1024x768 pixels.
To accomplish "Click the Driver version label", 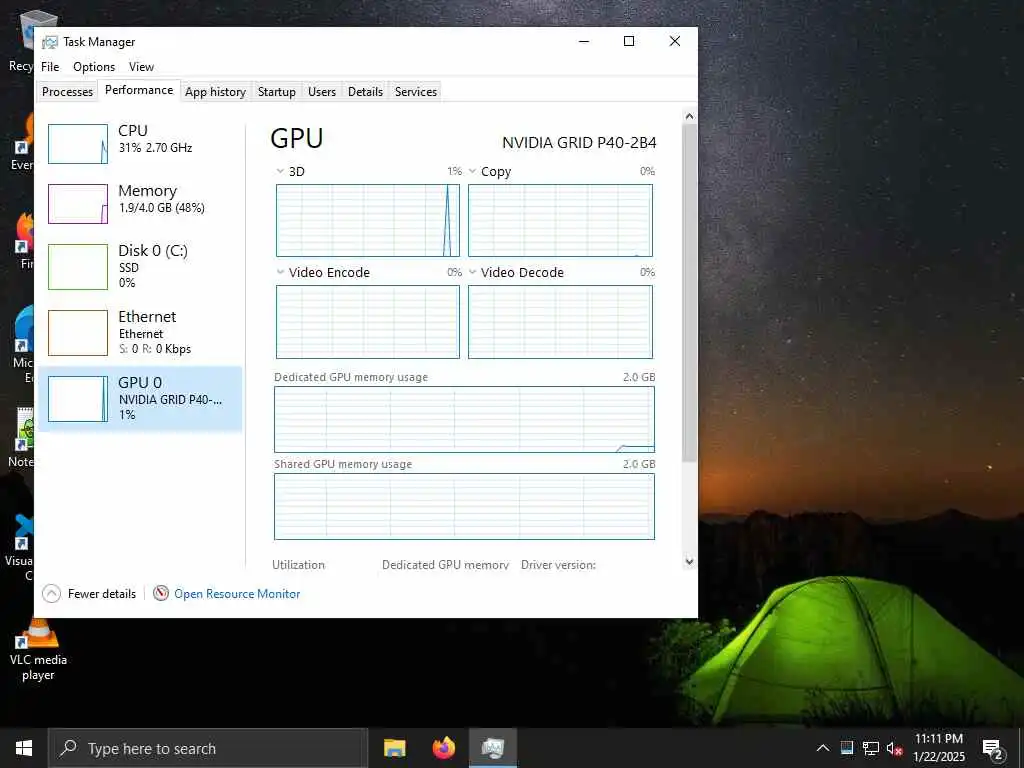I will pos(558,565).
